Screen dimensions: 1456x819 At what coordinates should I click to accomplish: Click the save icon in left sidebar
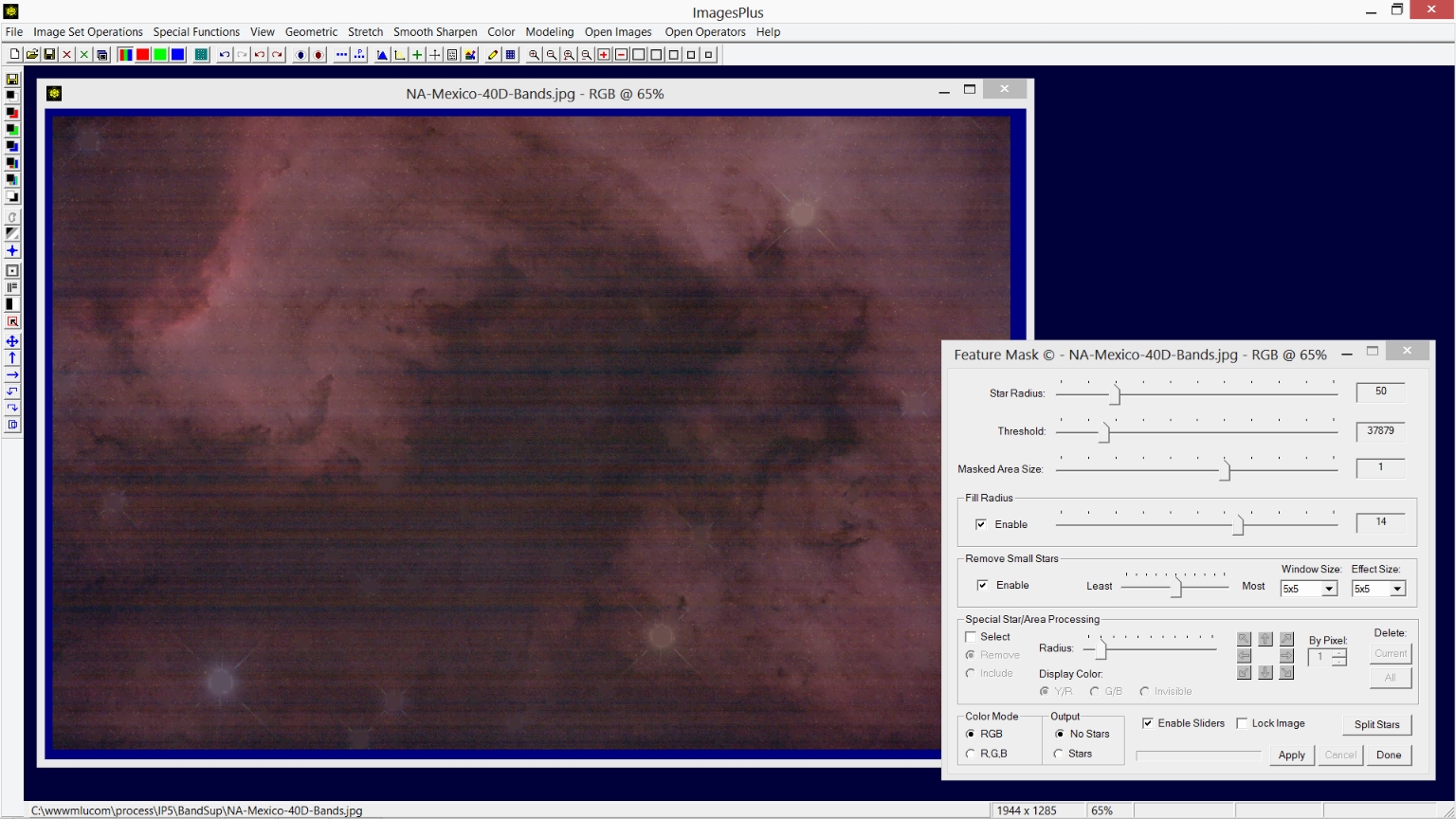tap(12, 80)
